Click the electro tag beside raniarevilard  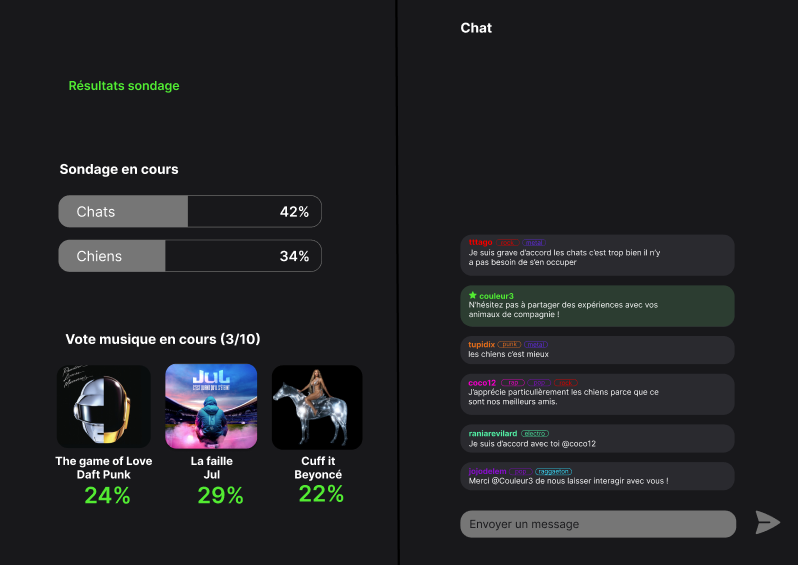point(535,434)
